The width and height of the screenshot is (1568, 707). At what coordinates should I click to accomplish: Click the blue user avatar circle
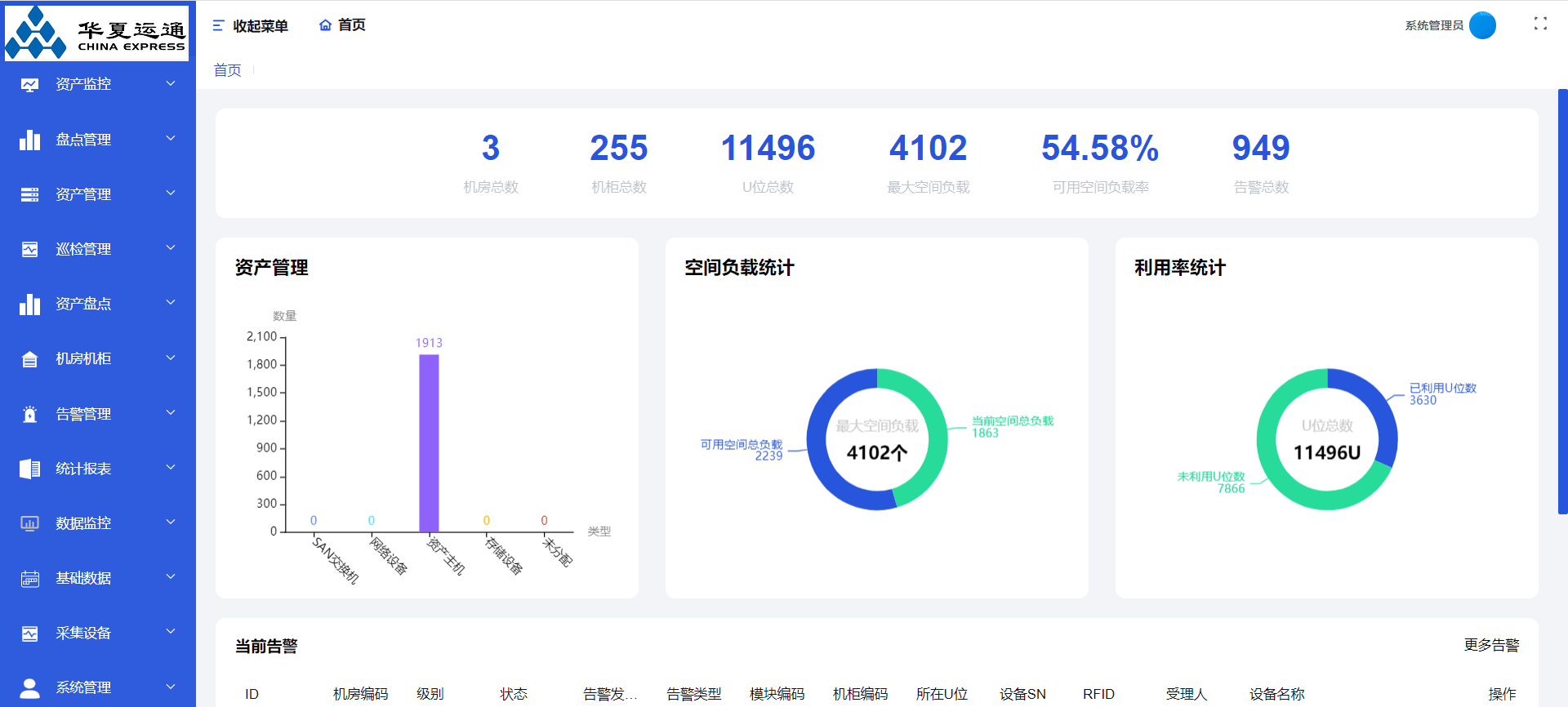[1482, 25]
